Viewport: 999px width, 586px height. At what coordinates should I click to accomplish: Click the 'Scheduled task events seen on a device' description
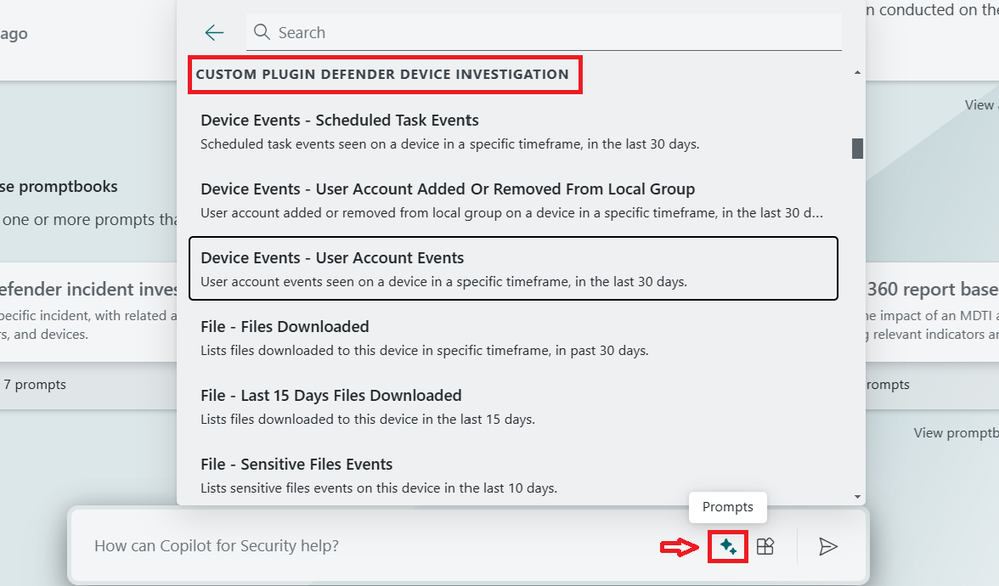450,144
